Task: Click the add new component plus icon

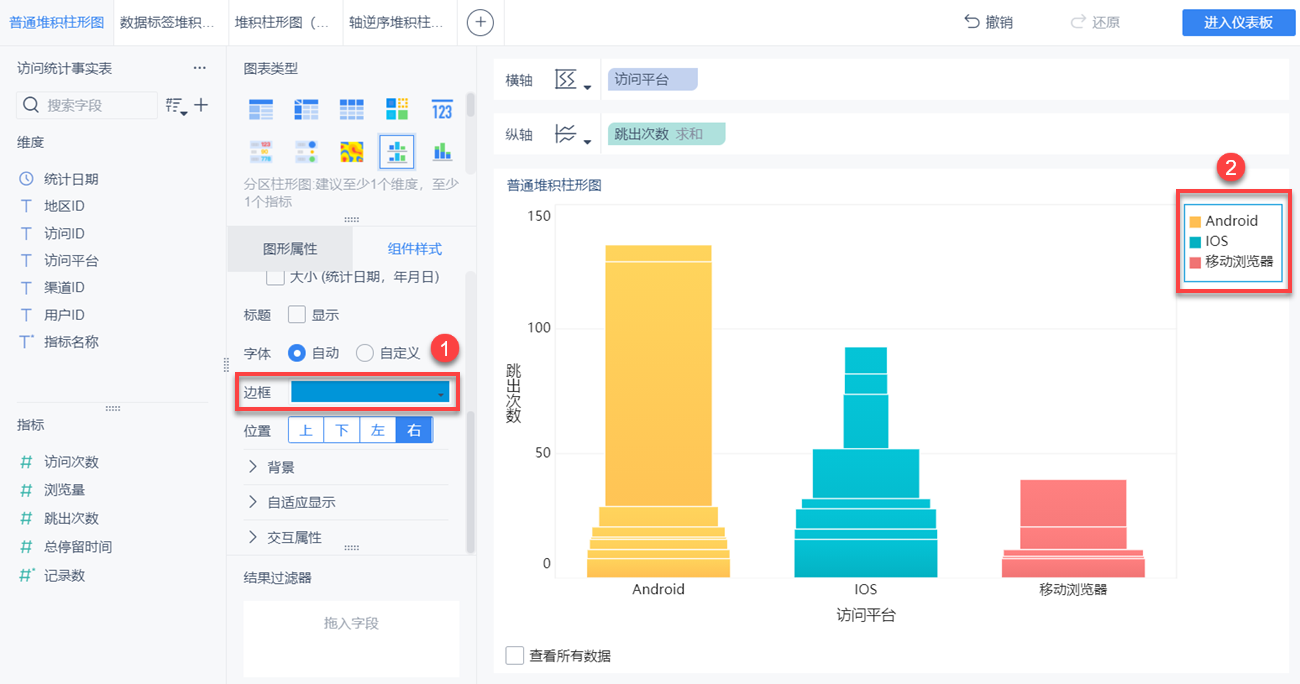Action: [480, 22]
